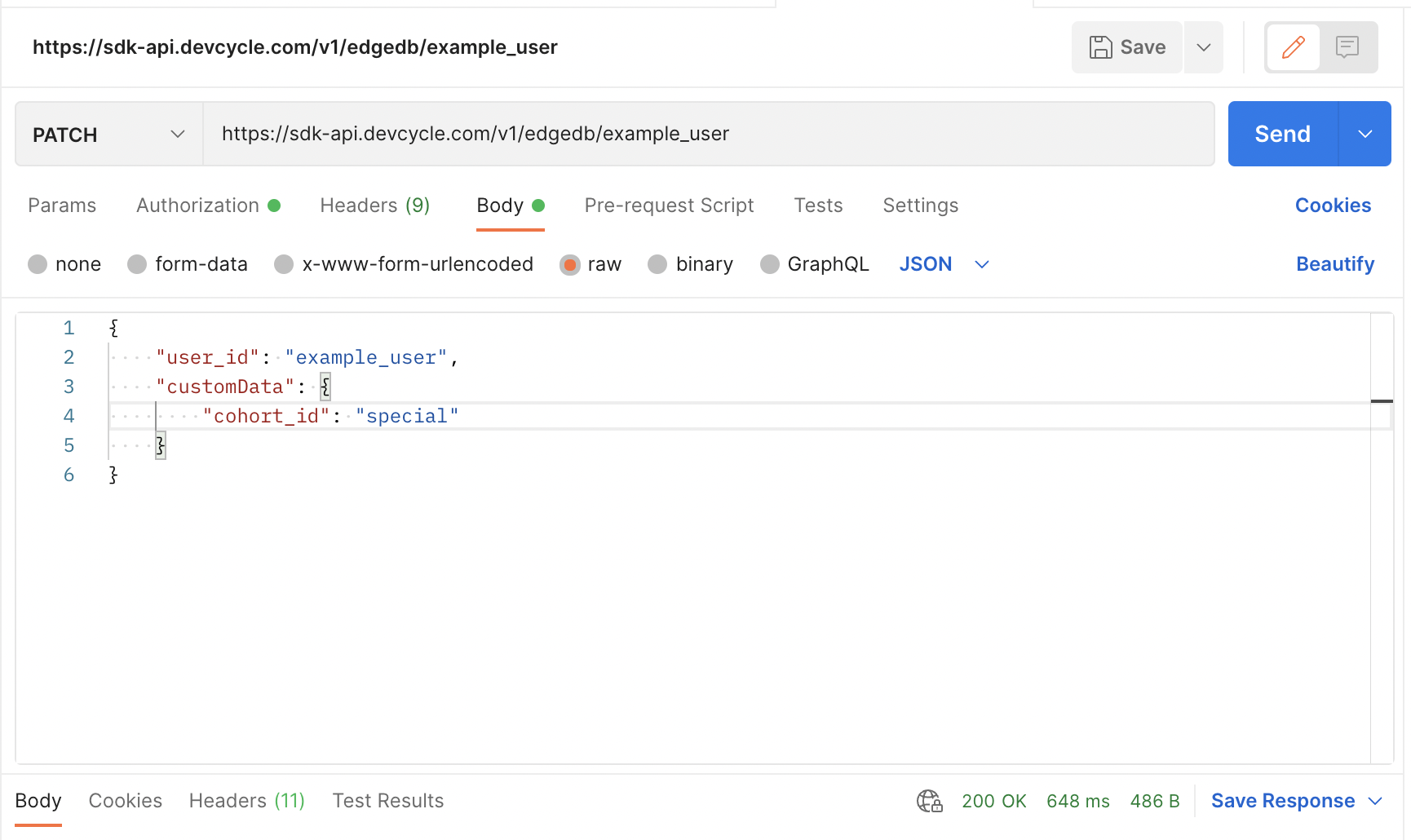Click the pencil edit icon
This screenshot has height=840, width=1411.
coord(1293,47)
